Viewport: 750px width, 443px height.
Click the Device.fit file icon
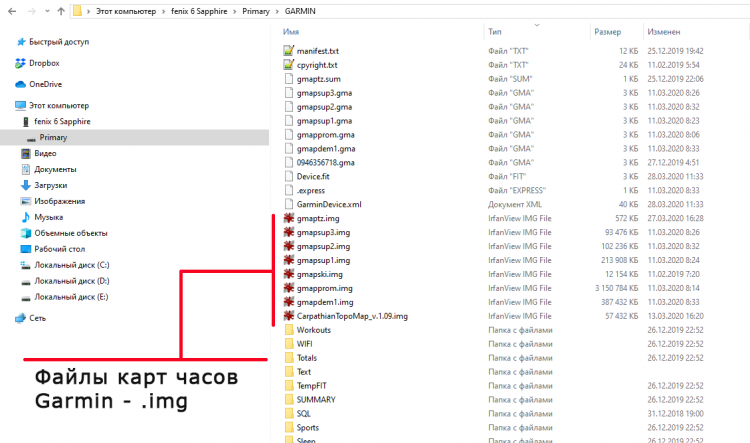pyautogui.click(x=288, y=176)
